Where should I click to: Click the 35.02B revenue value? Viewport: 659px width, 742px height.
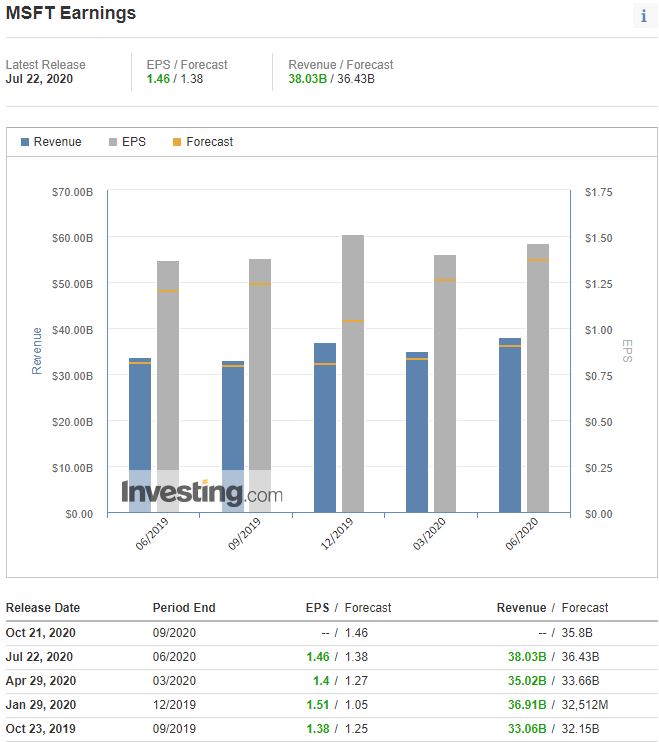(x=527, y=681)
